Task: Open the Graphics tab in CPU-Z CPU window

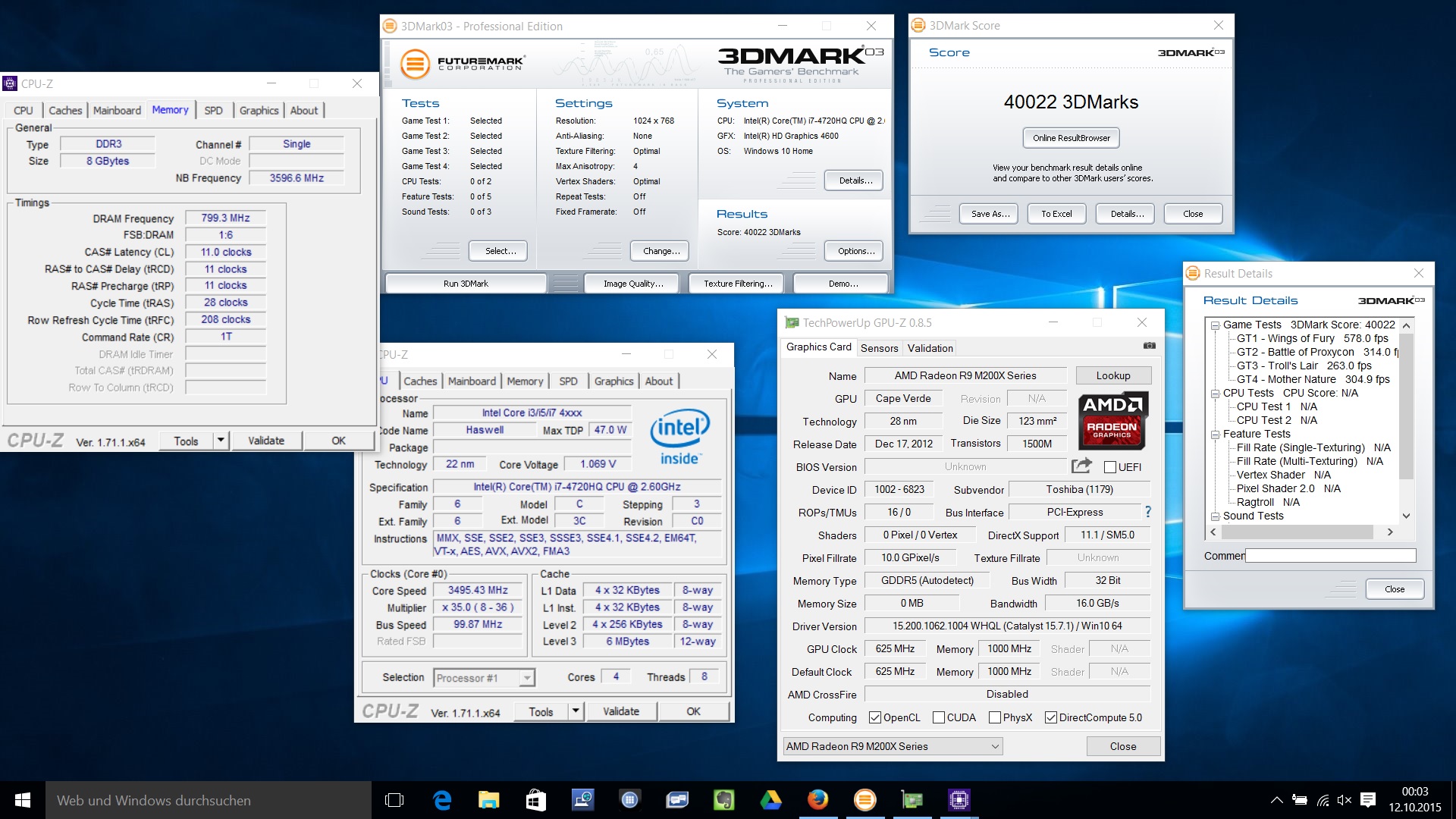Action: point(613,381)
